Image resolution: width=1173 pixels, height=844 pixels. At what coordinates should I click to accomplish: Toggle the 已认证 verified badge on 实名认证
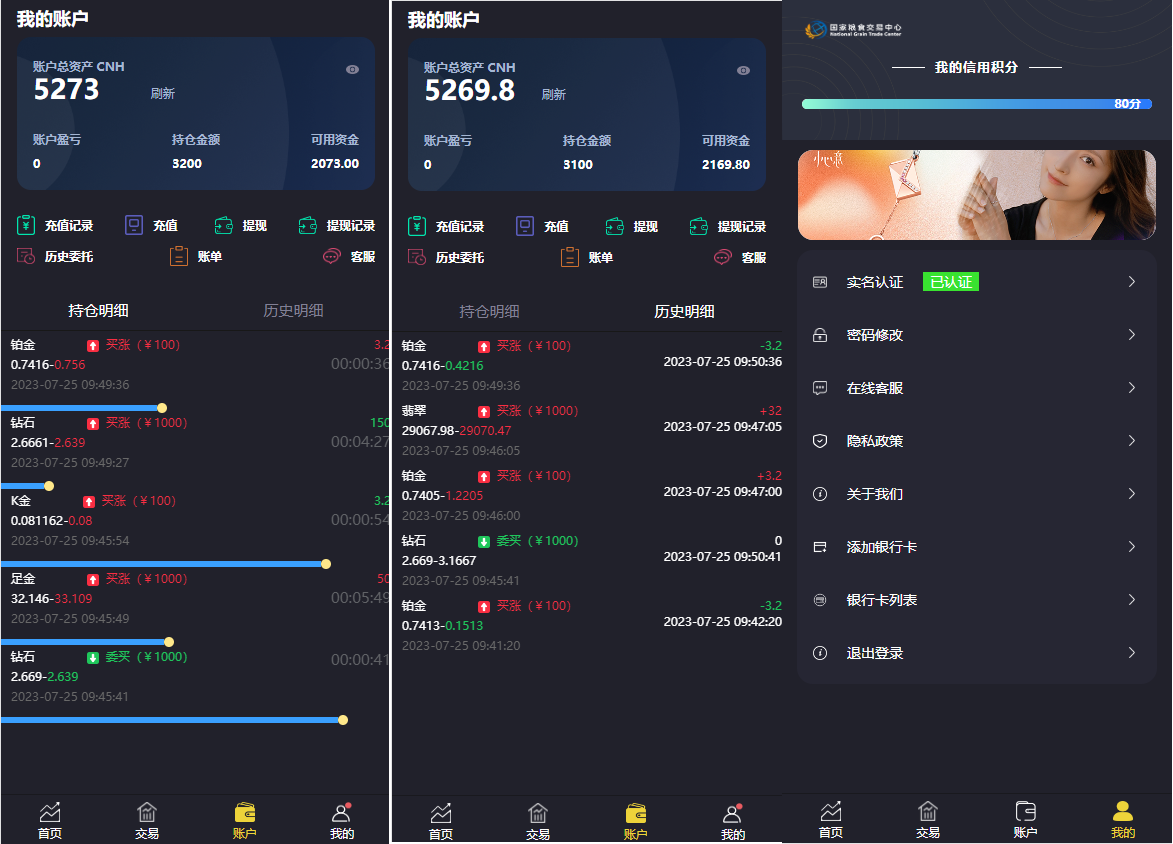click(x=950, y=281)
